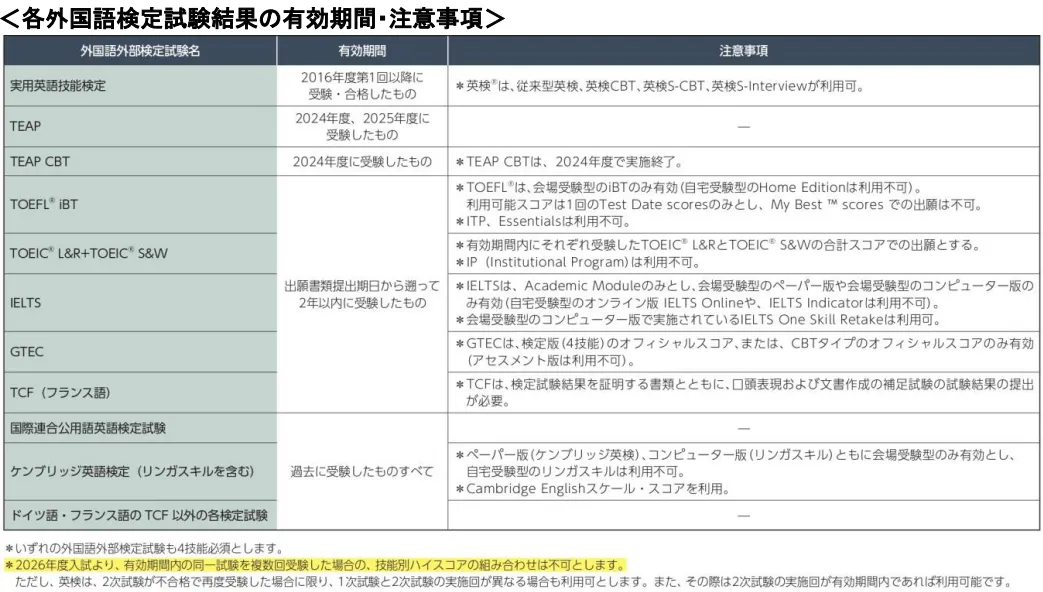
Task: Click the 有効期間 column header
Action: 362,50
